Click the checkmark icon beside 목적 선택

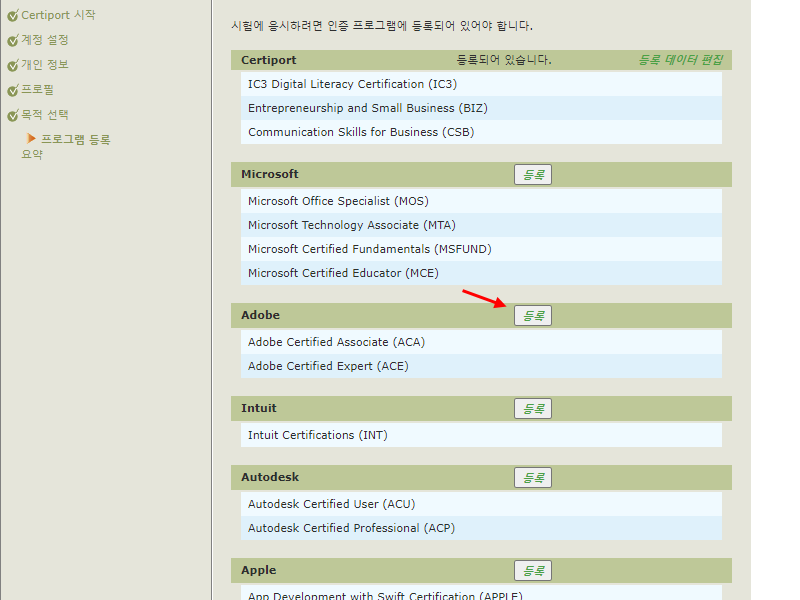13,115
